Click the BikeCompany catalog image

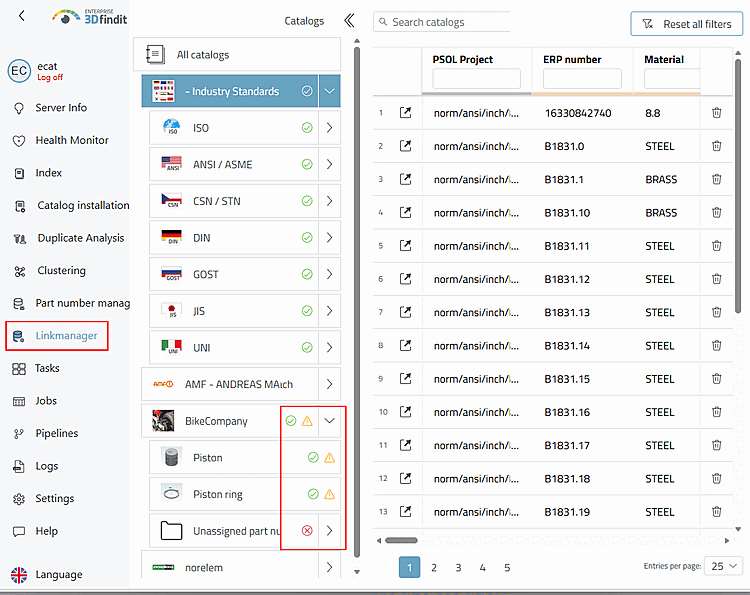[163, 421]
